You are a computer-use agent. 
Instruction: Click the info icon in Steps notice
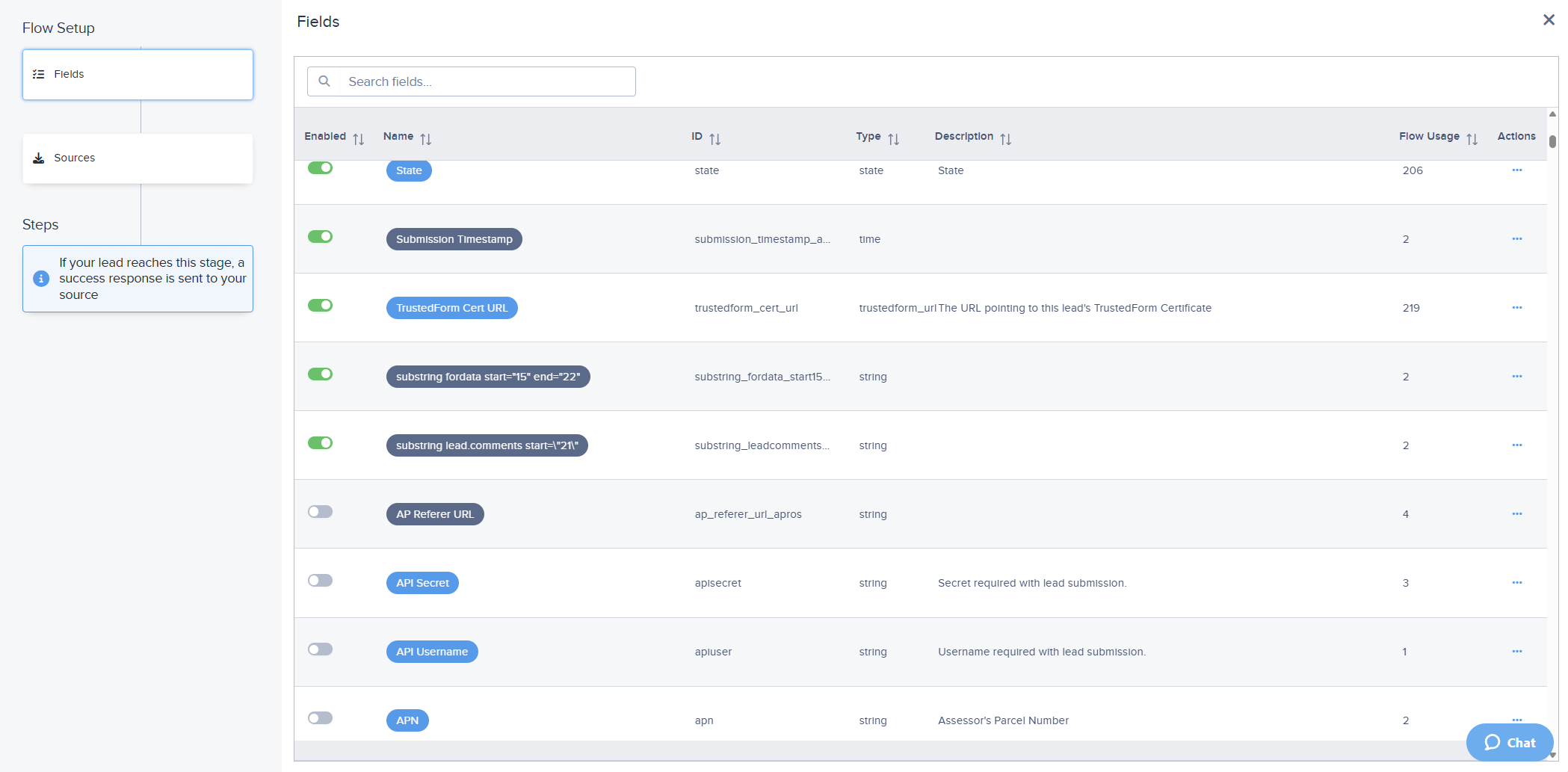41,279
